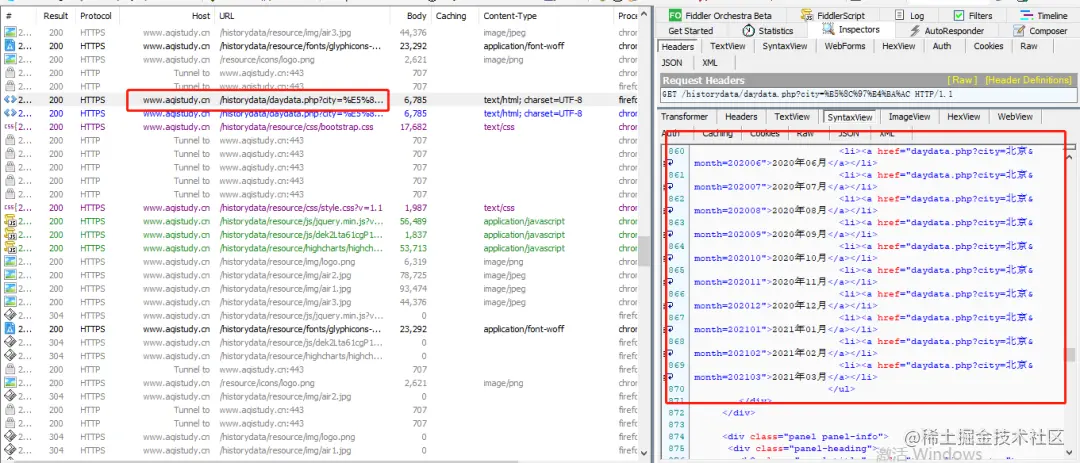This screenshot has height=463, width=1080.
Task: Open the [Header Definitions] link
Action: pos(1028,81)
